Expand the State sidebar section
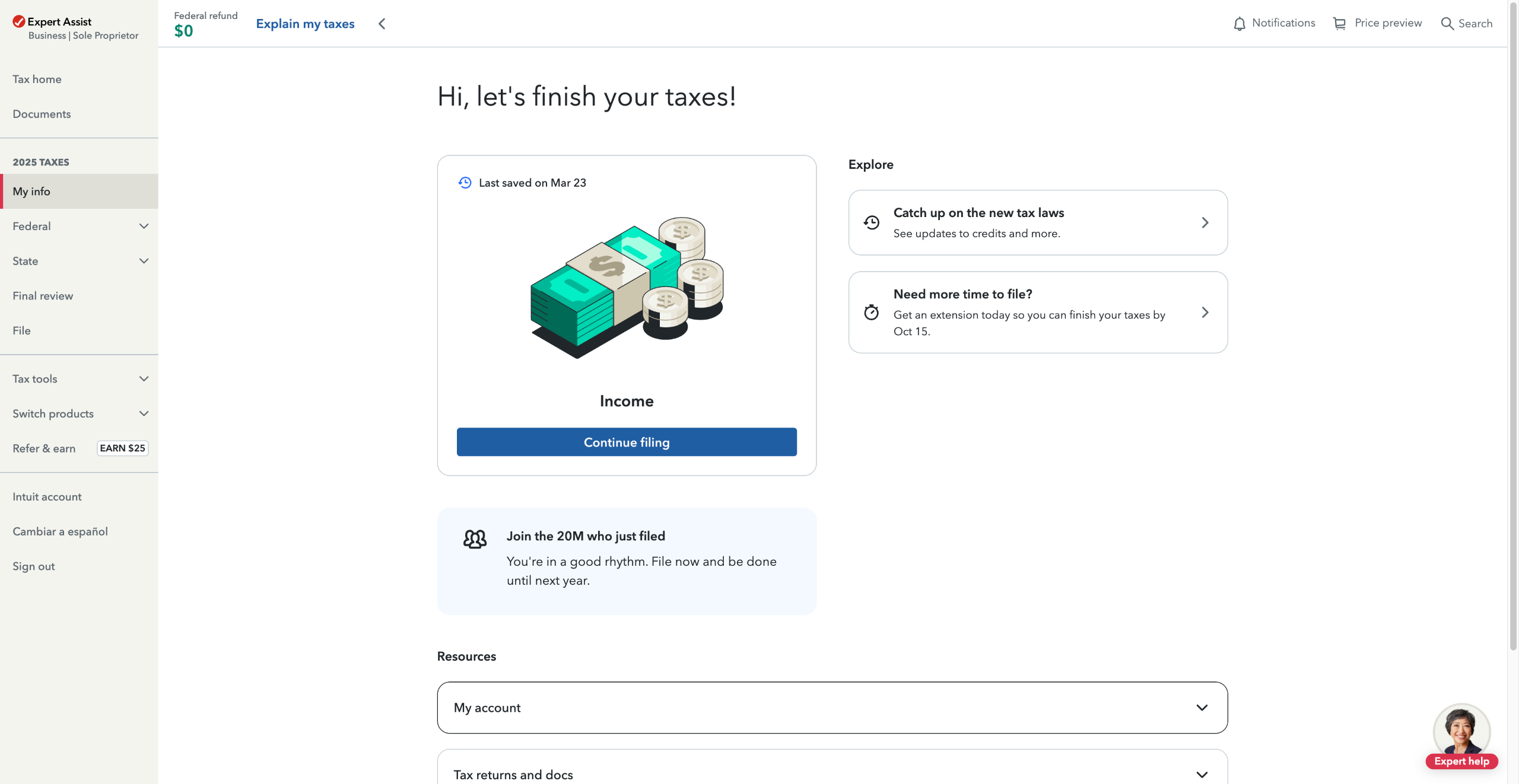 144,261
